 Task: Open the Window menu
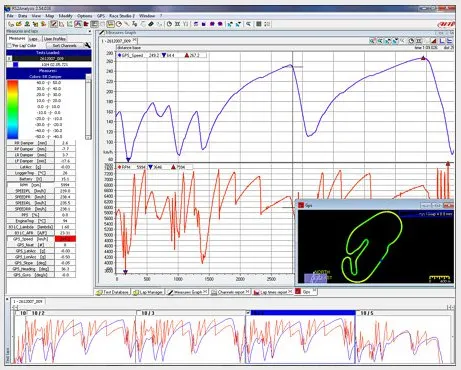tap(147, 16)
